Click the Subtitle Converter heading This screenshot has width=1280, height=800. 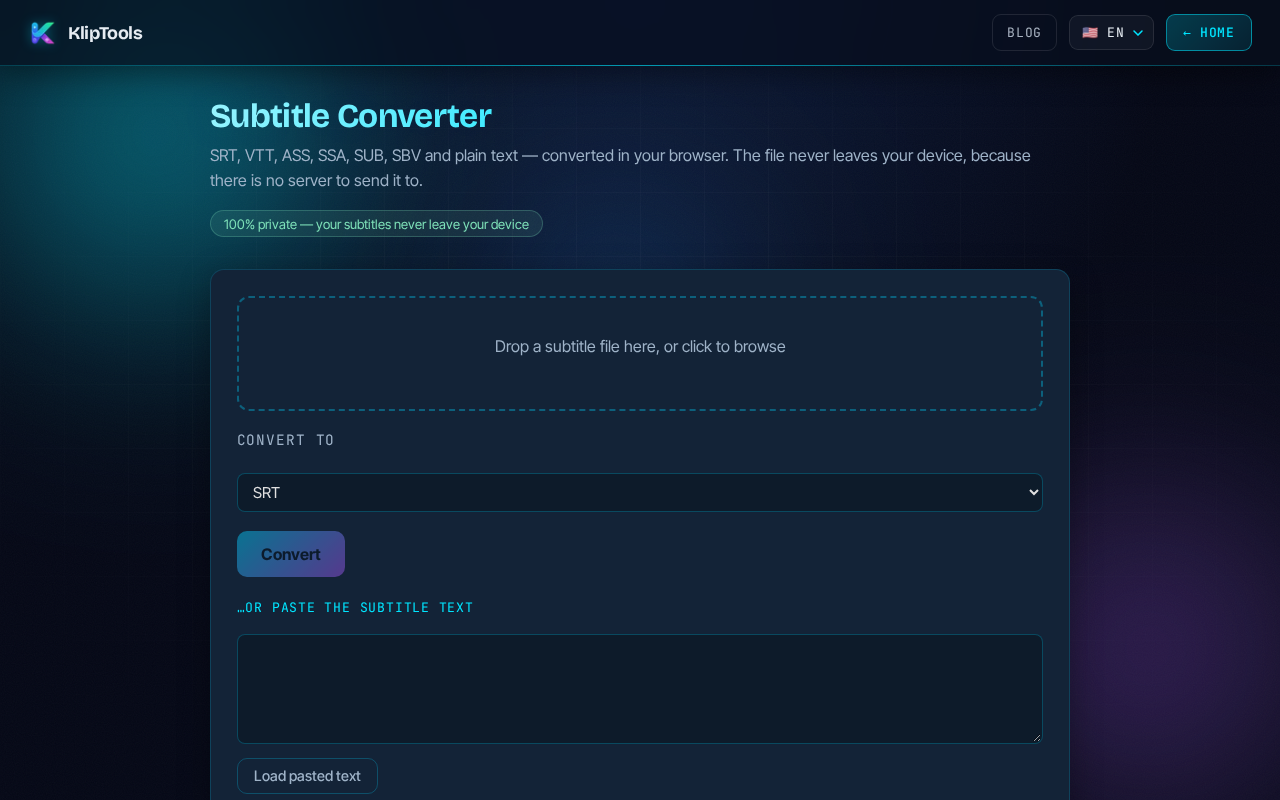point(350,116)
